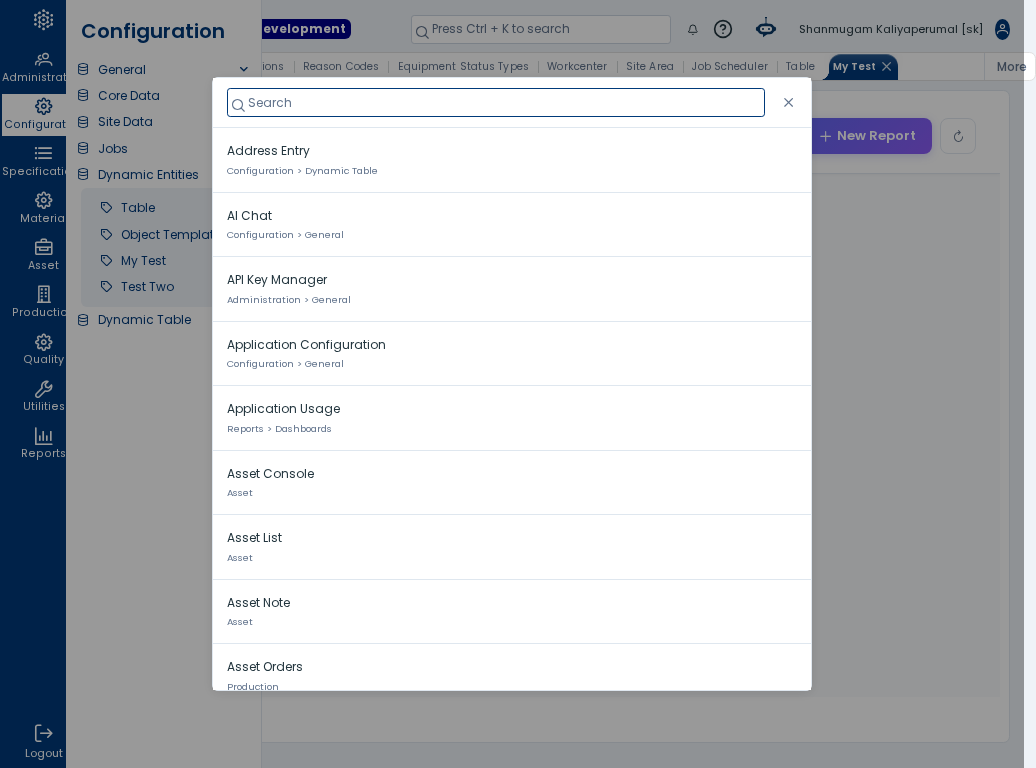
Task: Click the Logout icon
Action: click(44, 733)
